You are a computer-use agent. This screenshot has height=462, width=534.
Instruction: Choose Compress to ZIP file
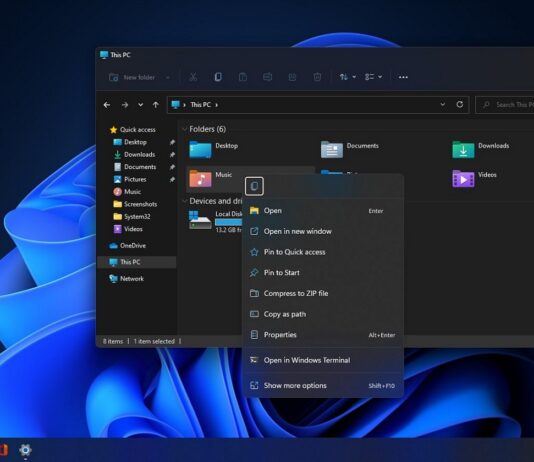coord(324,293)
